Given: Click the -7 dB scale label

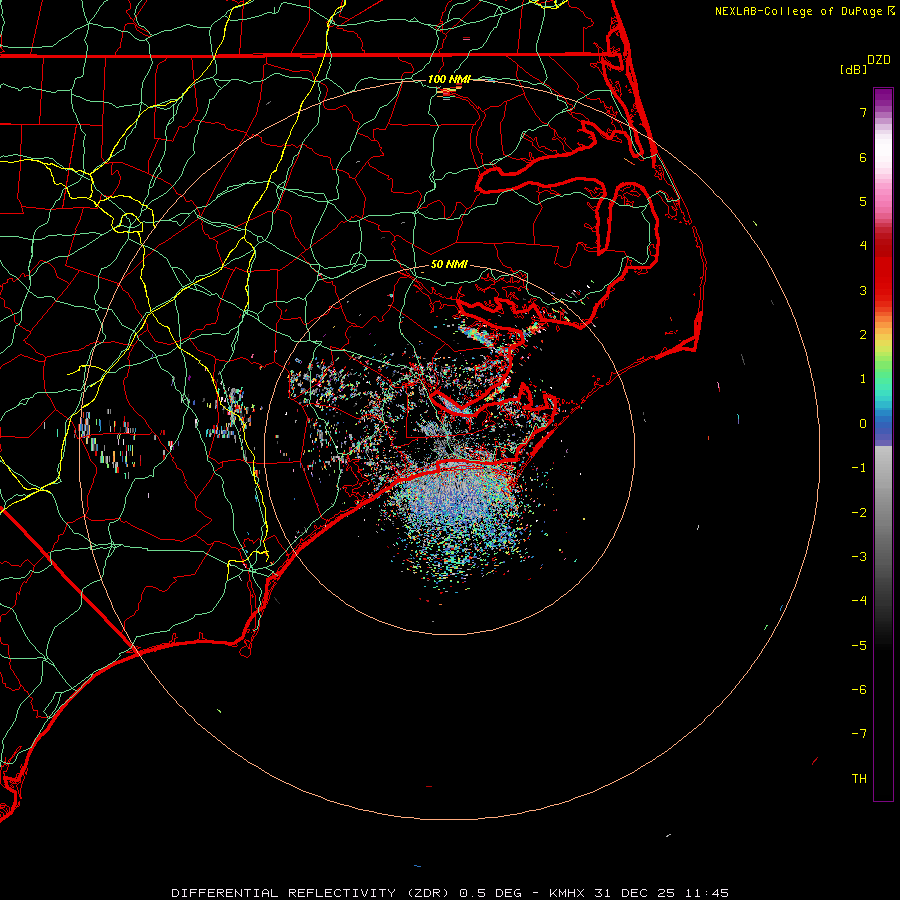Looking at the screenshot, I should 859,734.
